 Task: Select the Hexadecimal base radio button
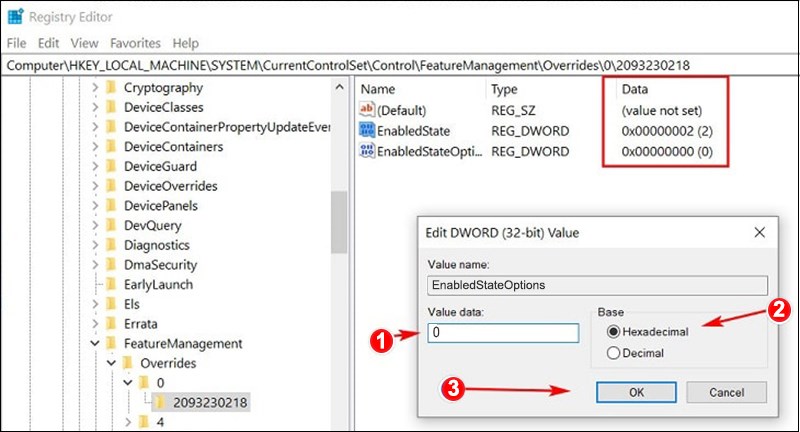coord(613,332)
